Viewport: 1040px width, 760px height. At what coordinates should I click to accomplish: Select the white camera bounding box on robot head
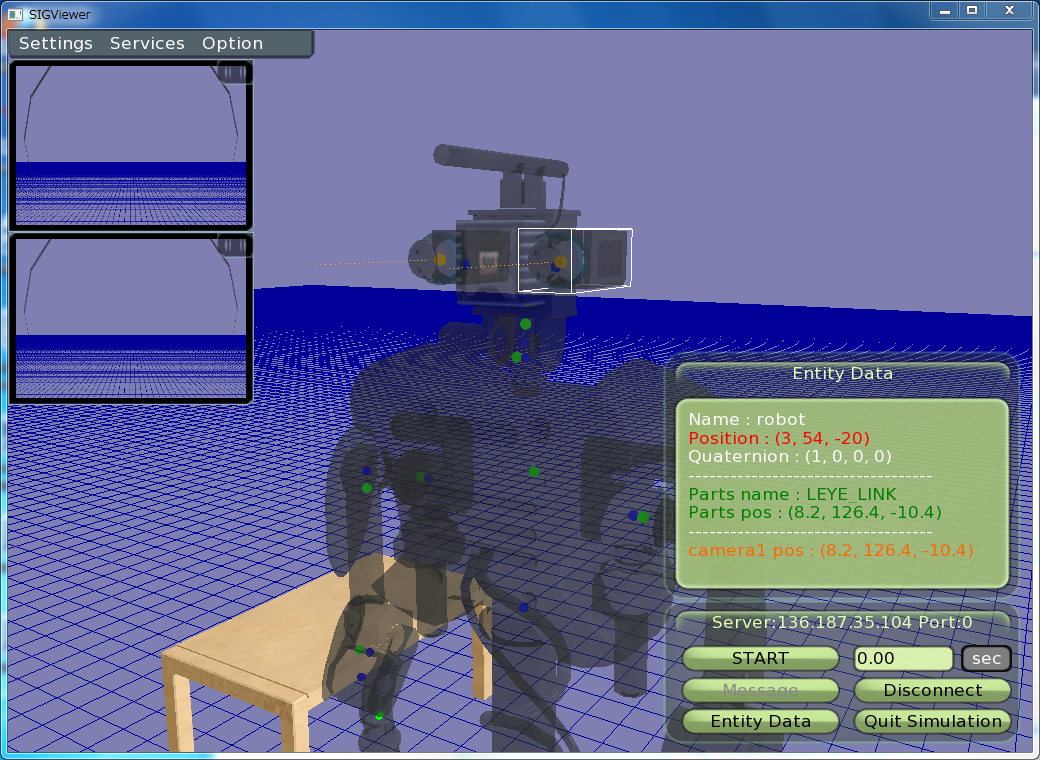click(x=575, y=260)
